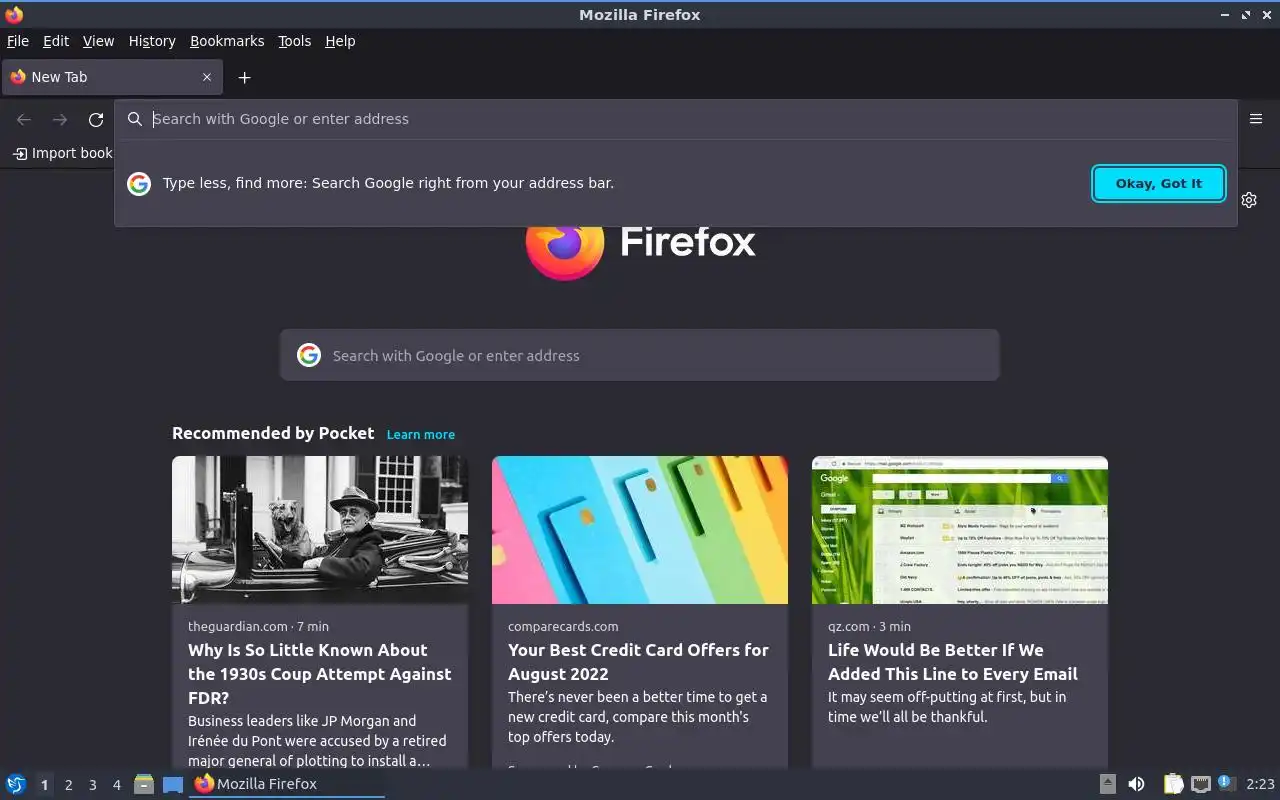Click Life Would Be Better If We headline

(x=953, y=662)
